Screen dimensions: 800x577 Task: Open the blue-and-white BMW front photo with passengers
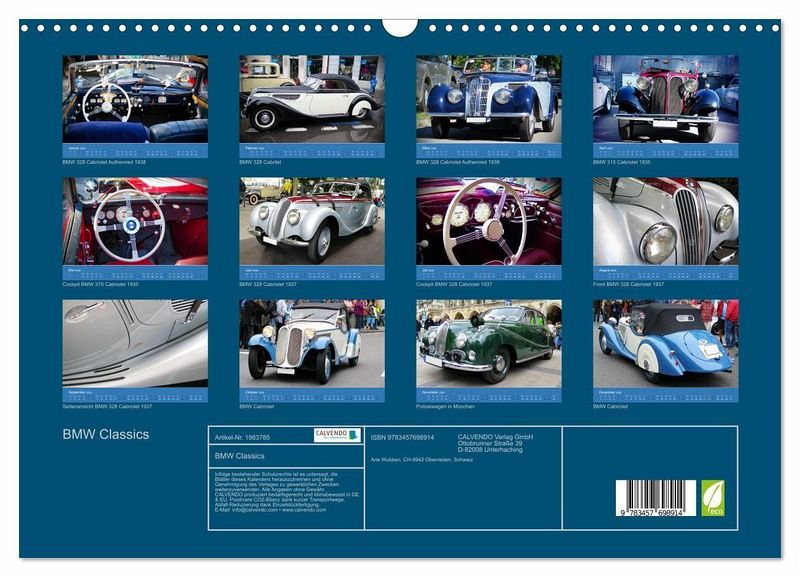(x=489, y=99)
